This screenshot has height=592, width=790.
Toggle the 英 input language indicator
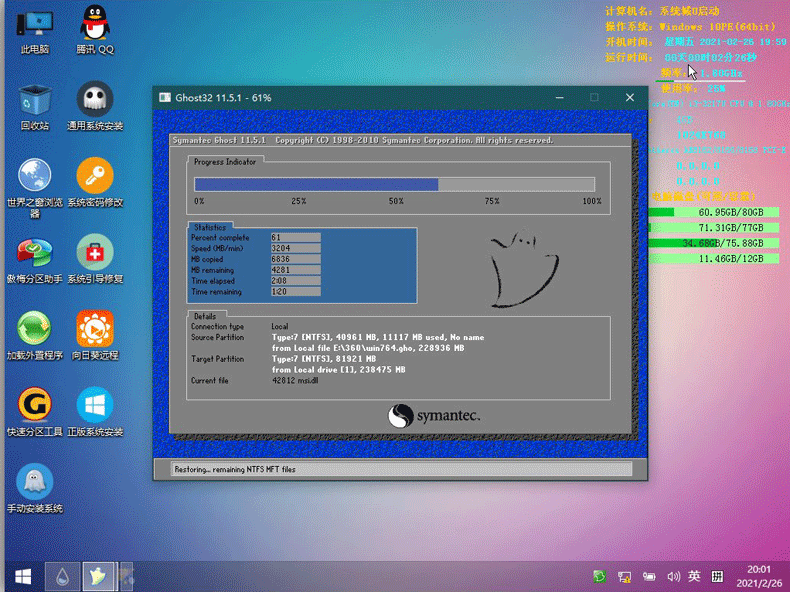695,576
